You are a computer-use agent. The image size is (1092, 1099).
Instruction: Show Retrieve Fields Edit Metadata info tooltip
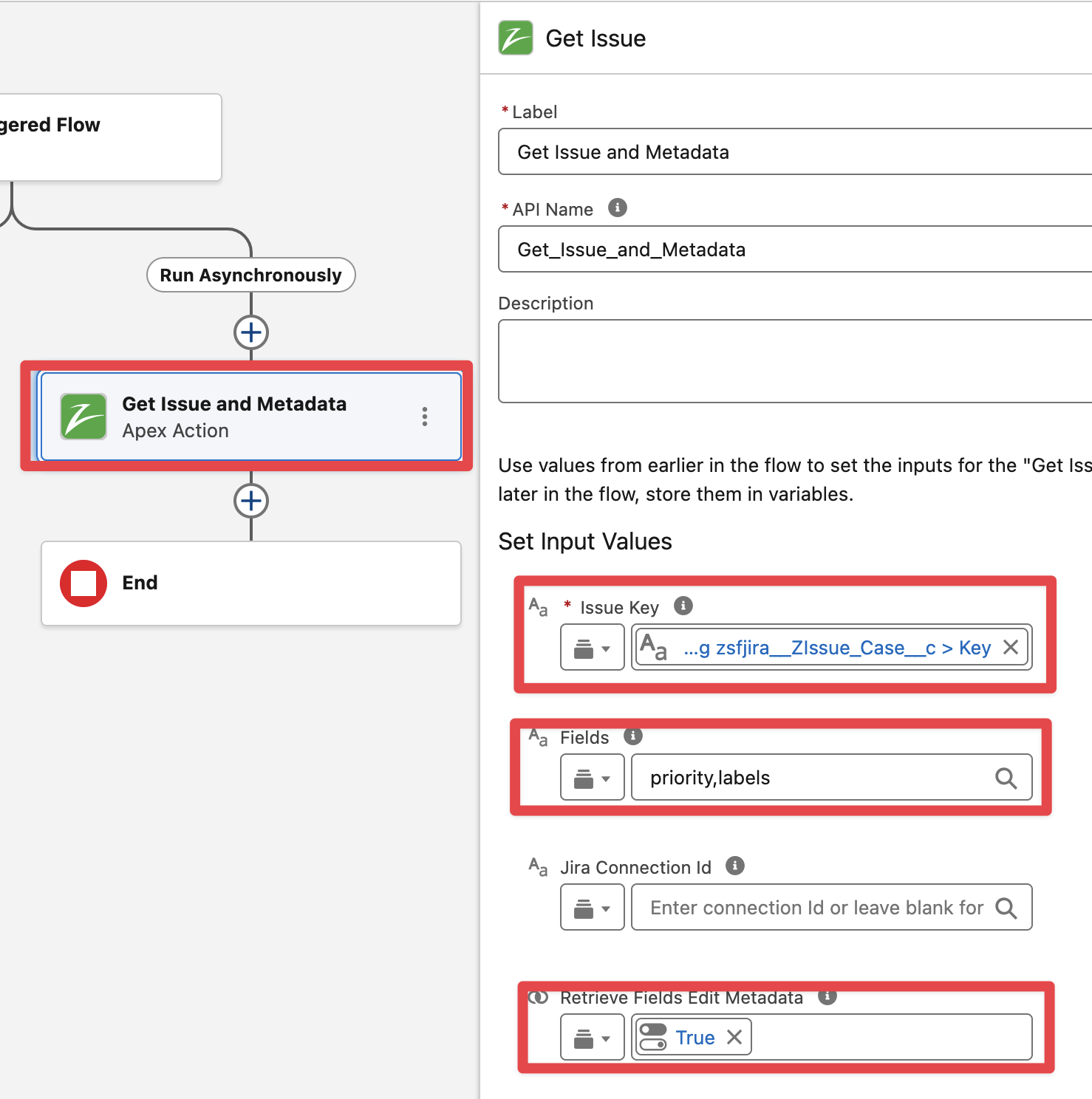coord(827,996)
